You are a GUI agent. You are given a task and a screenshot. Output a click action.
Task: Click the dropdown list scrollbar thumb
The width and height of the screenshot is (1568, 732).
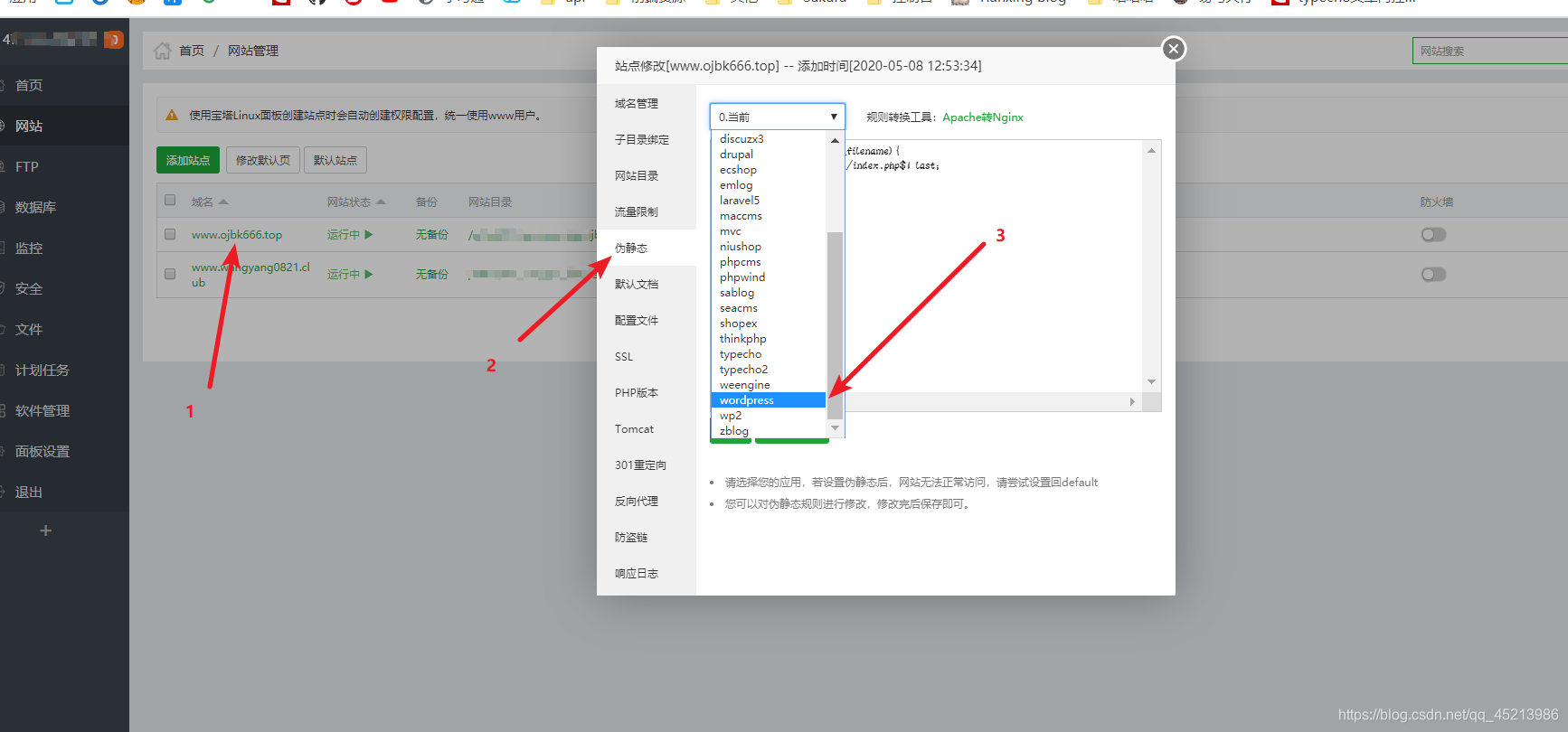tap(835, 325)
